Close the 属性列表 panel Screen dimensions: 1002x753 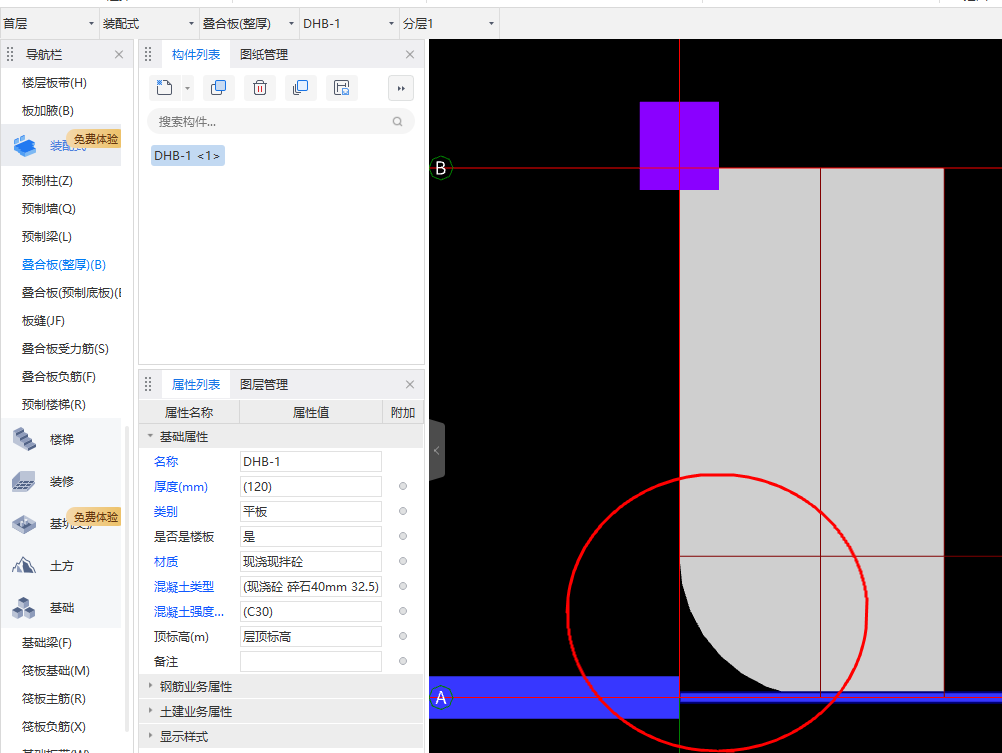coord(410,384)
